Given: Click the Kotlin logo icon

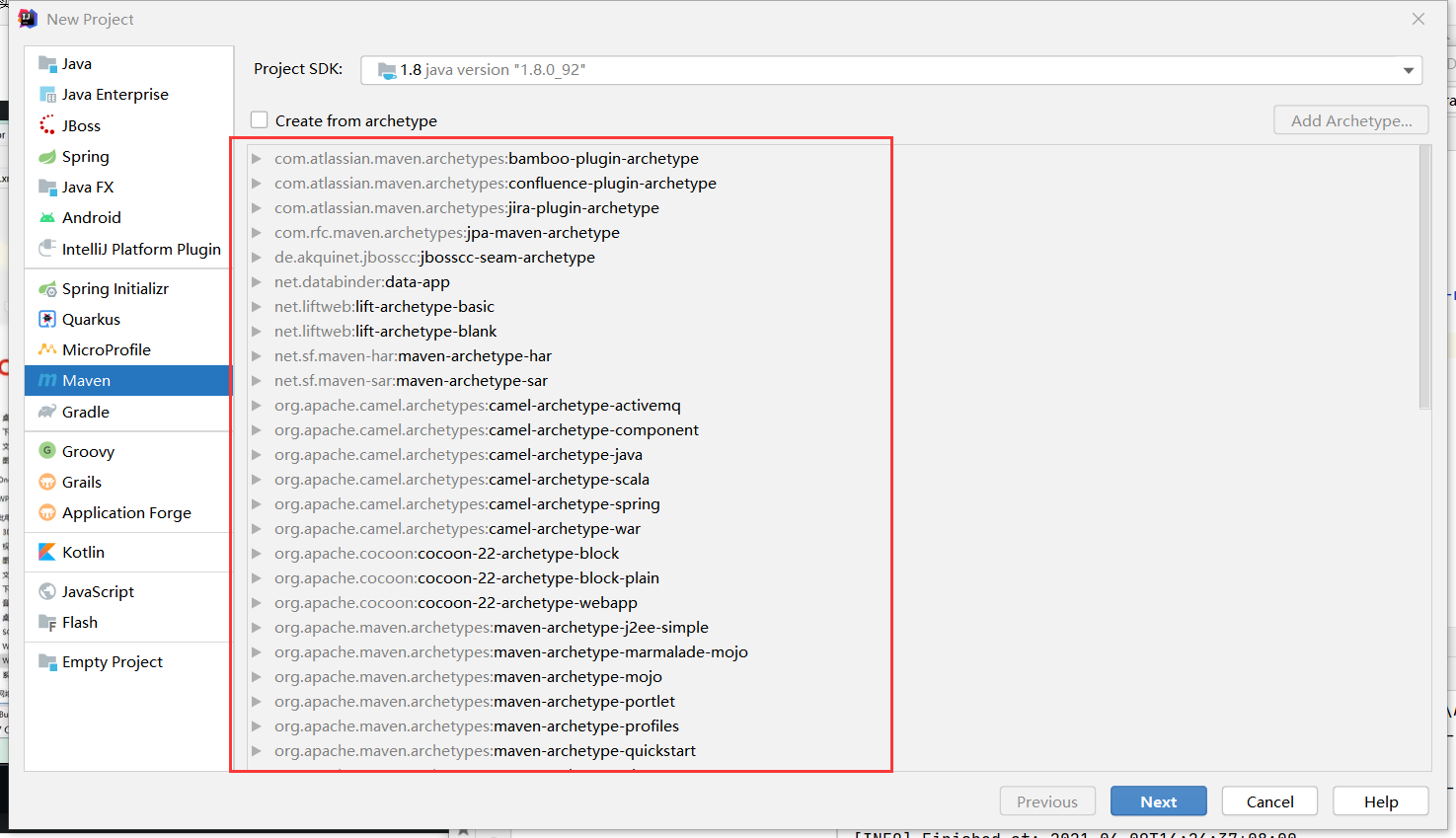Looking at the screenshot, I should 47,552.
